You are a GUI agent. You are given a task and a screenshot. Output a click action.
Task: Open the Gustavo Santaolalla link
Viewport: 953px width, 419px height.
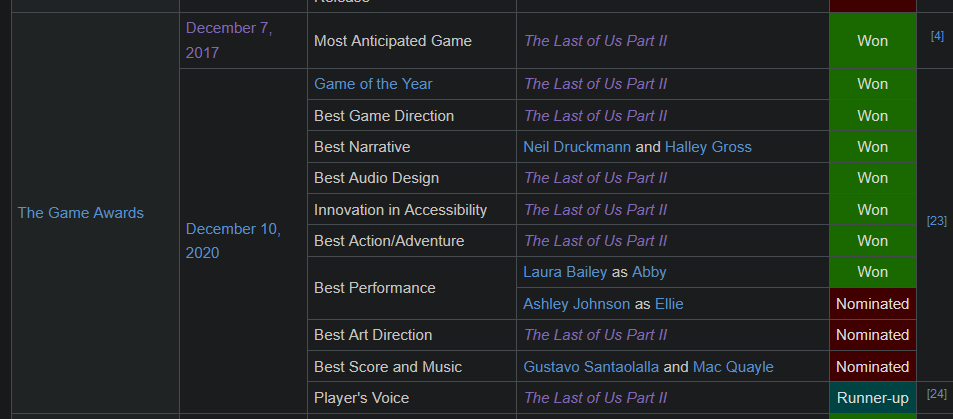tap(591, 367)
